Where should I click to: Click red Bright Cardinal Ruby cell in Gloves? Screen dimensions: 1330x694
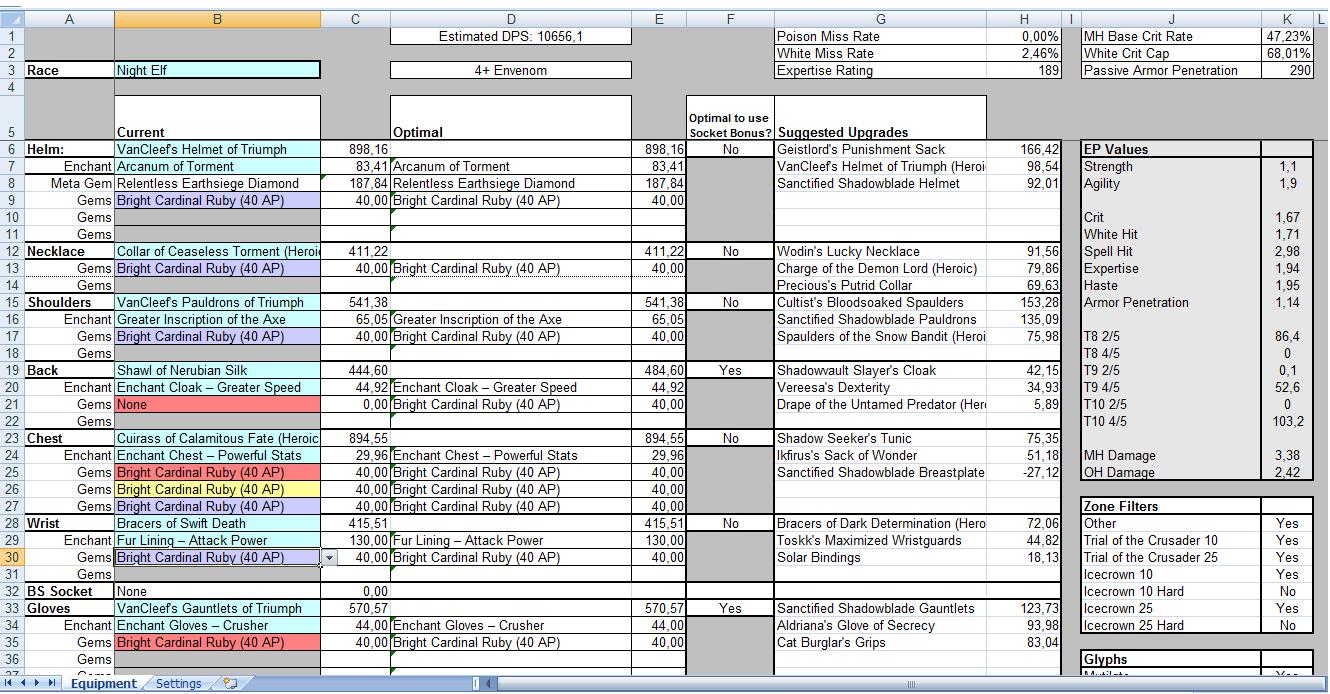pyautogui.click(x=218, y=642)
